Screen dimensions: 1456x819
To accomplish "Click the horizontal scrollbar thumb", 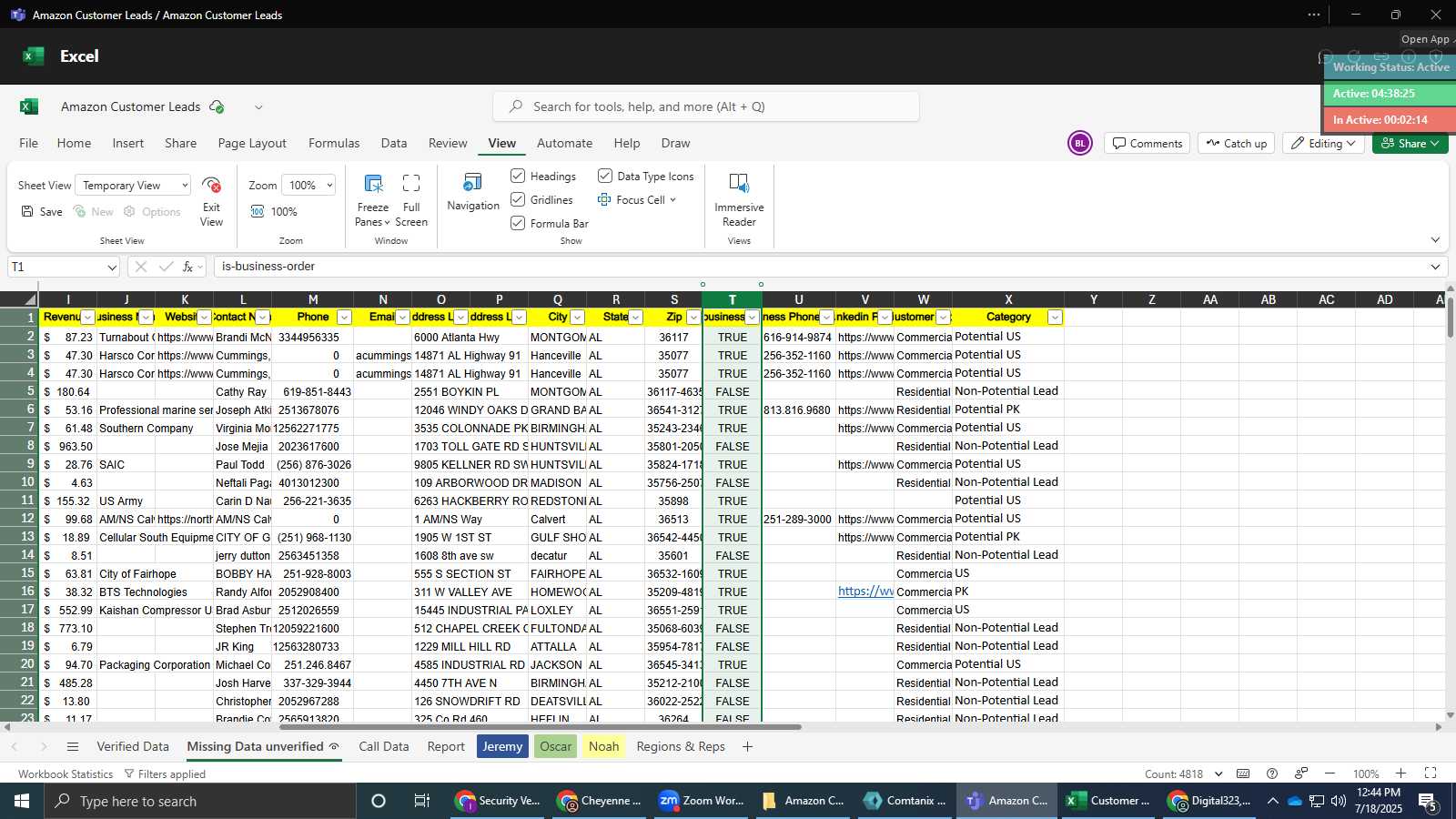I will coord(541,727).
